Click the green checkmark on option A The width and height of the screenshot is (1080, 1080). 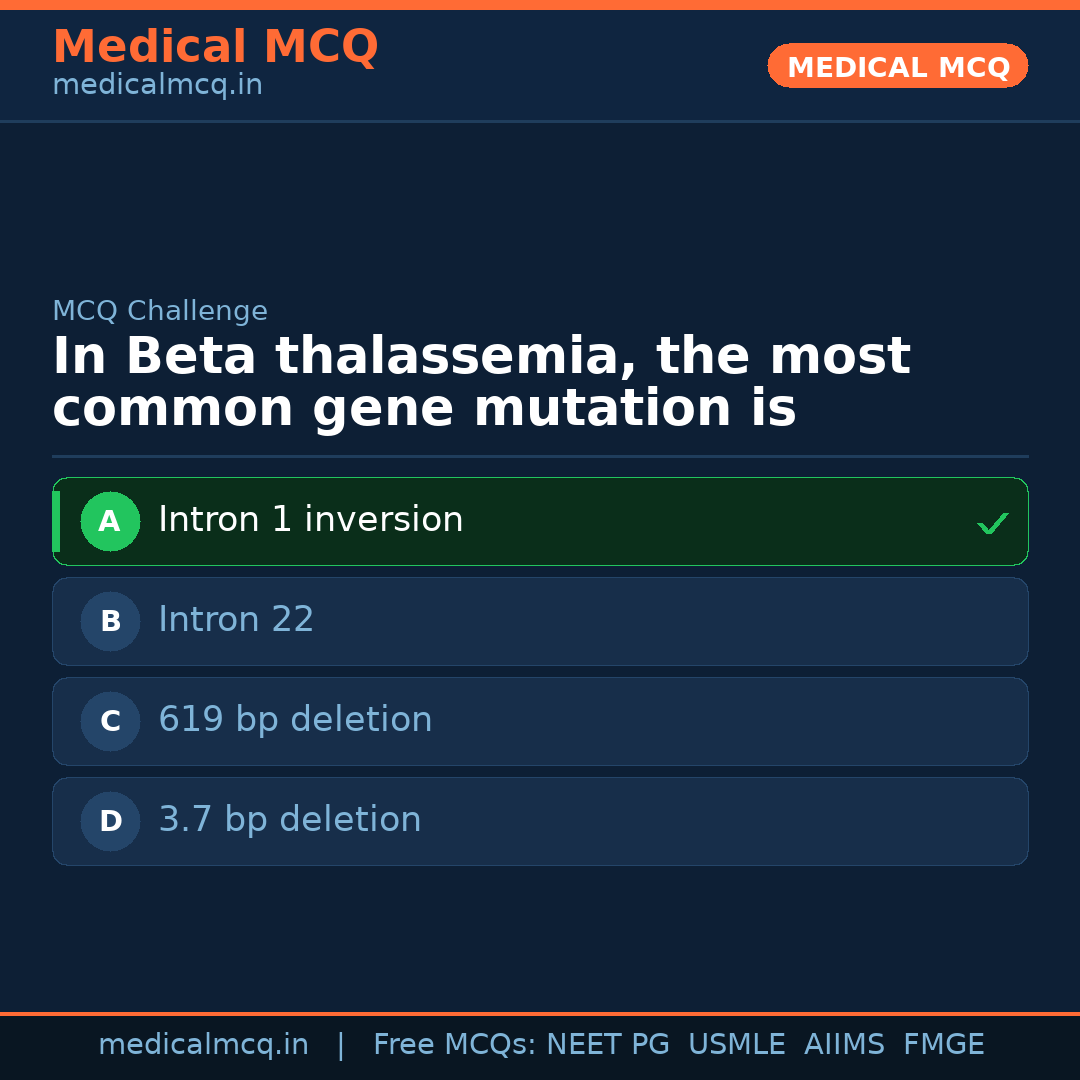(992, 523)
